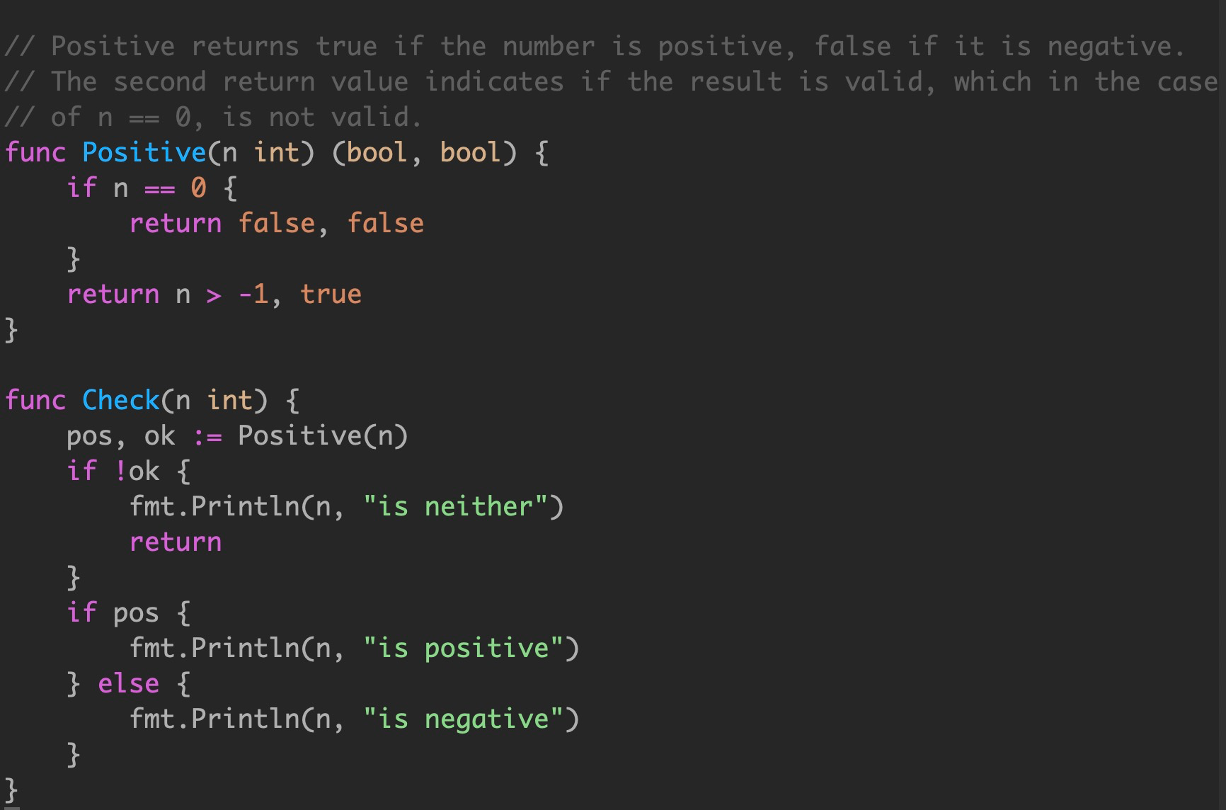Click the closing brace of the Positive function
Viewport: 1226px width, 810px height.
click(x=12, y=330)
